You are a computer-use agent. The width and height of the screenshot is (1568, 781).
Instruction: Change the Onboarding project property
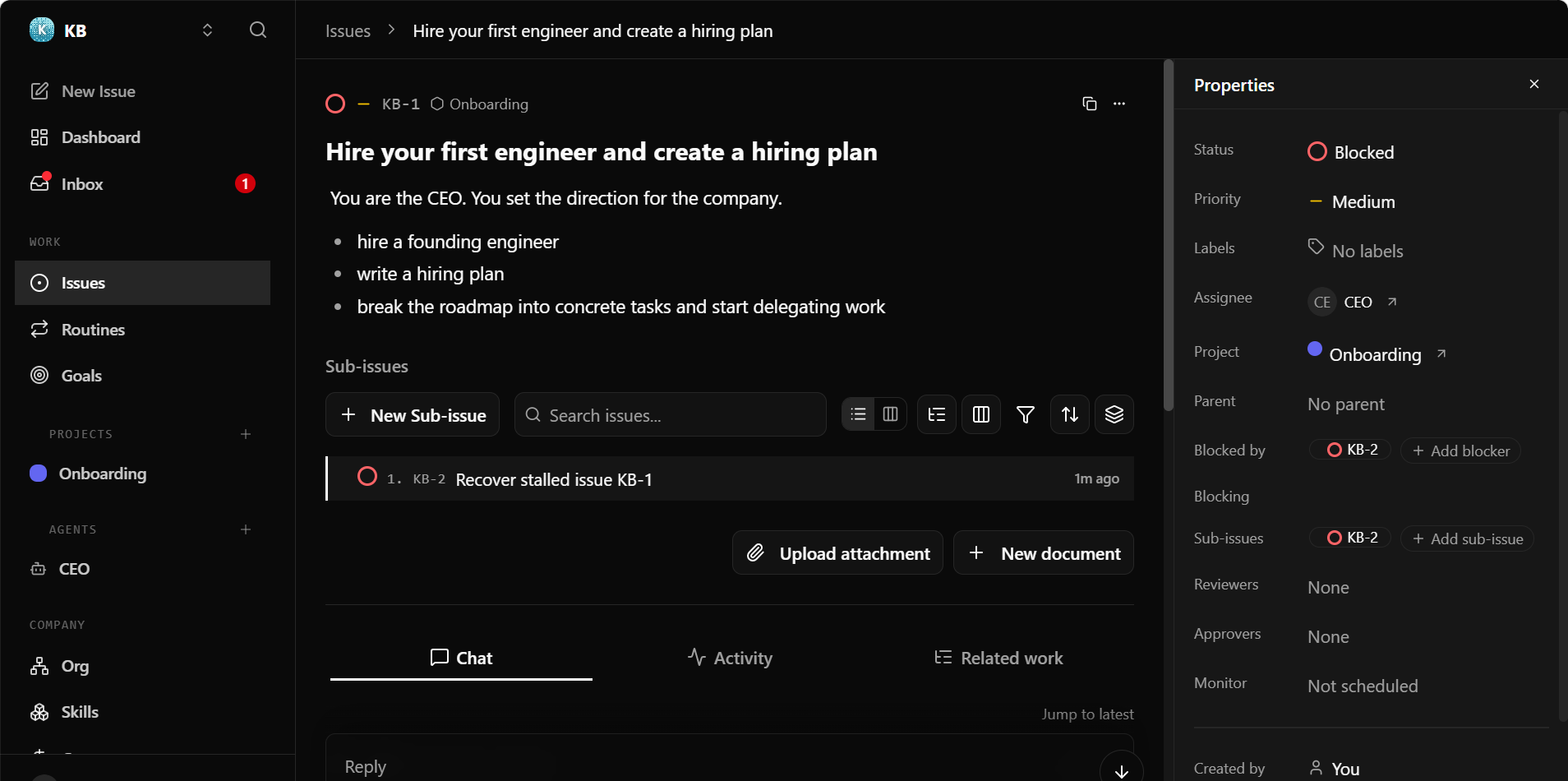1364,354
